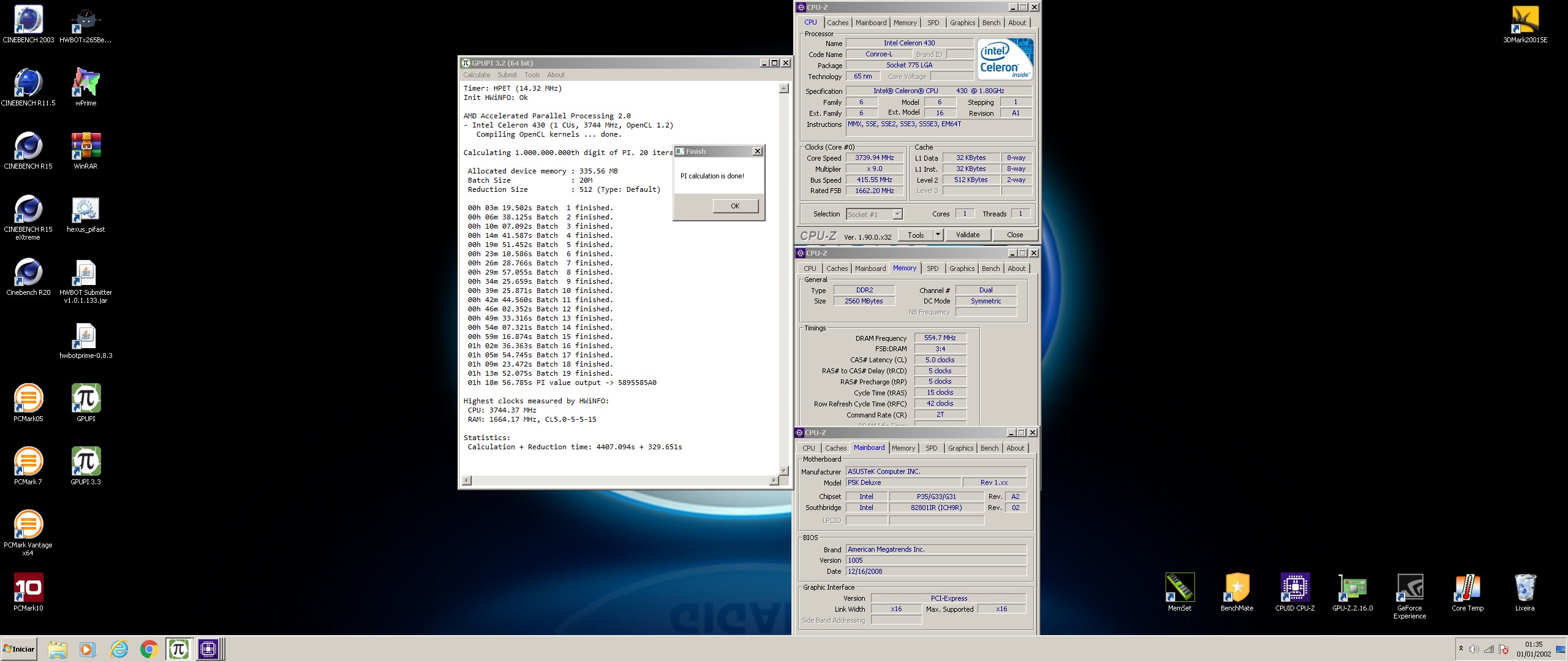Click the Iniciar start button
1568x662 pixels.
coord(19,649)
